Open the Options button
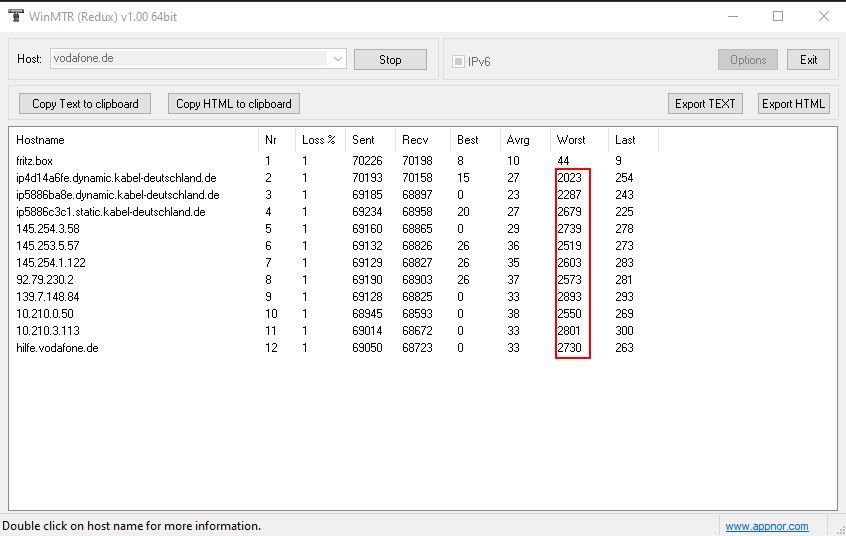Screen dimensions: 846x536 point(748,60)
